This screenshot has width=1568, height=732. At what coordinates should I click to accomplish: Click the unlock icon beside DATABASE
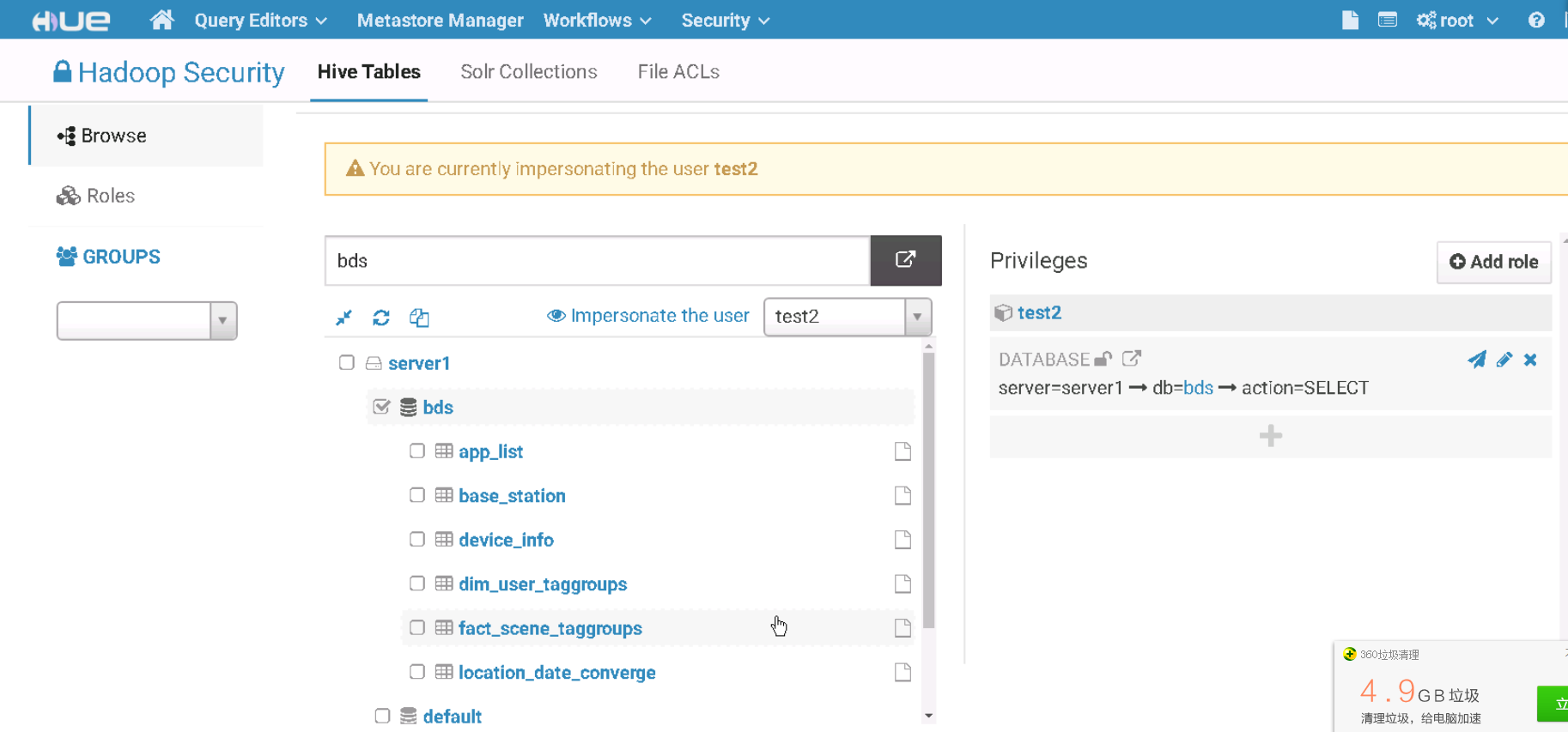pyautogui.click(x=1103, y=359)
